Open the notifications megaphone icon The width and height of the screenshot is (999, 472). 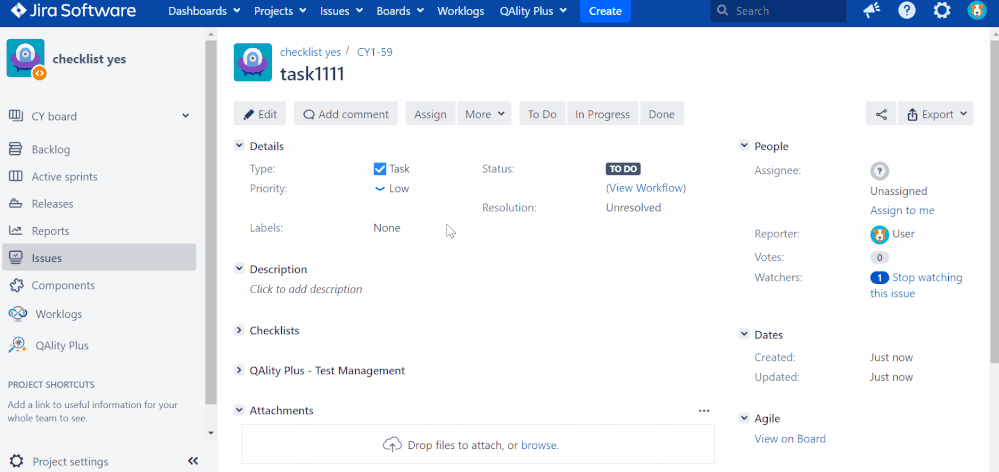(x=871, y=11)
